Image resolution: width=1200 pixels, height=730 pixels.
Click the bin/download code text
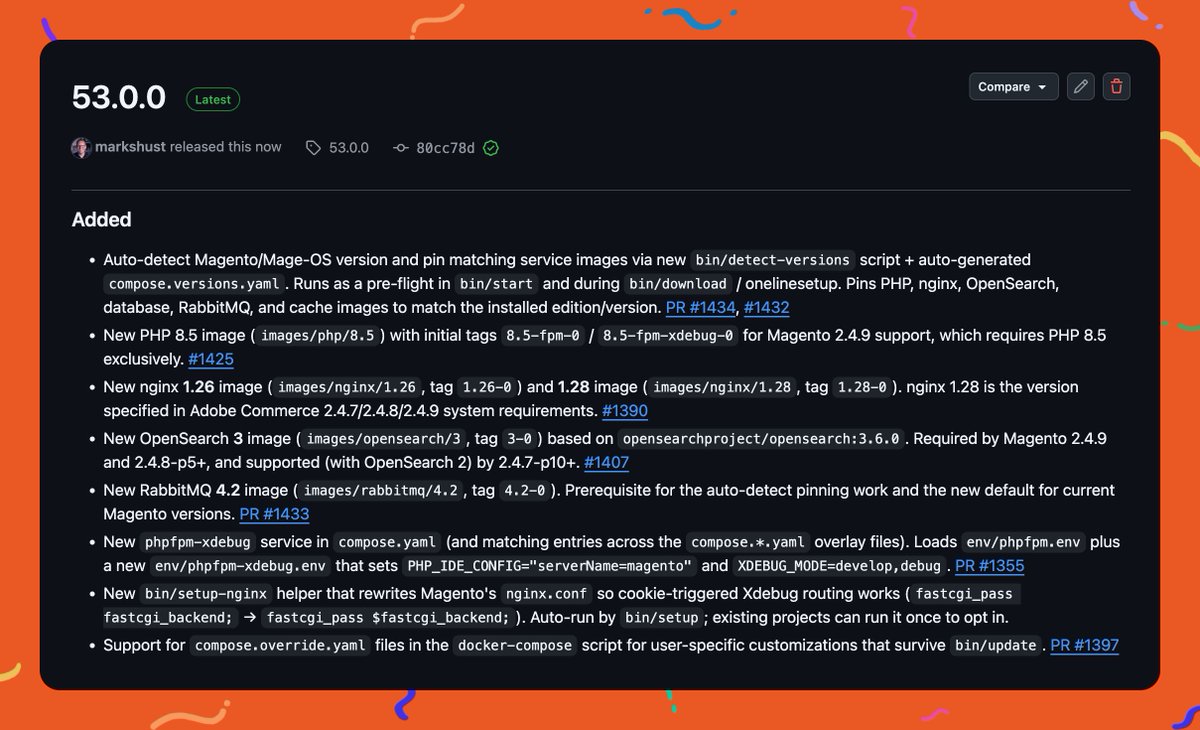(x=678, y=284)
